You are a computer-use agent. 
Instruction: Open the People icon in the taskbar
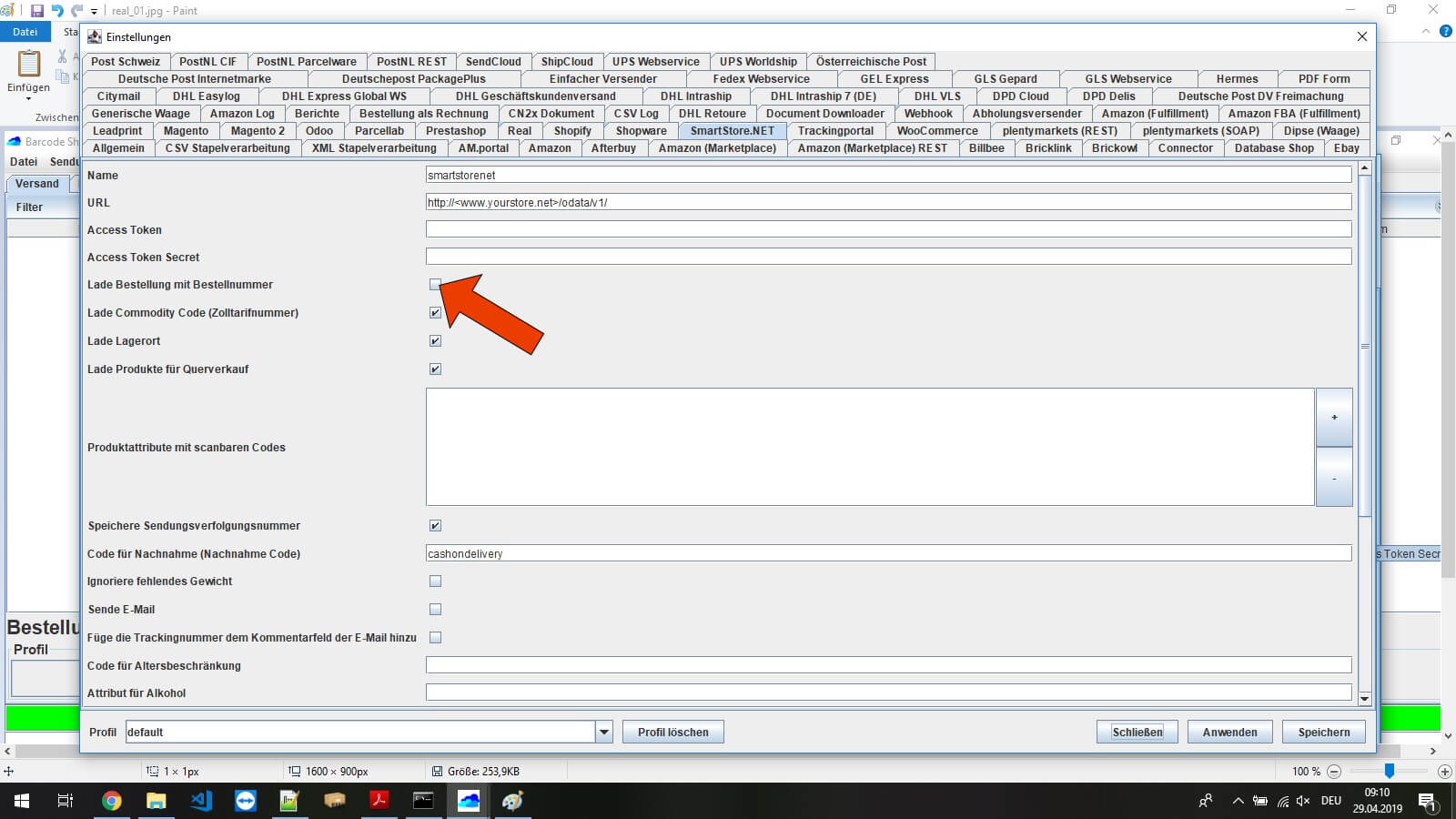[x=1206, y=801]
